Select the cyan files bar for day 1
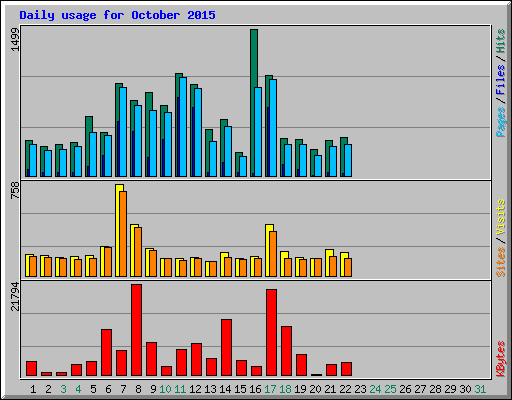The height and width of the screenshot is (400, 512). click(33, 160)
